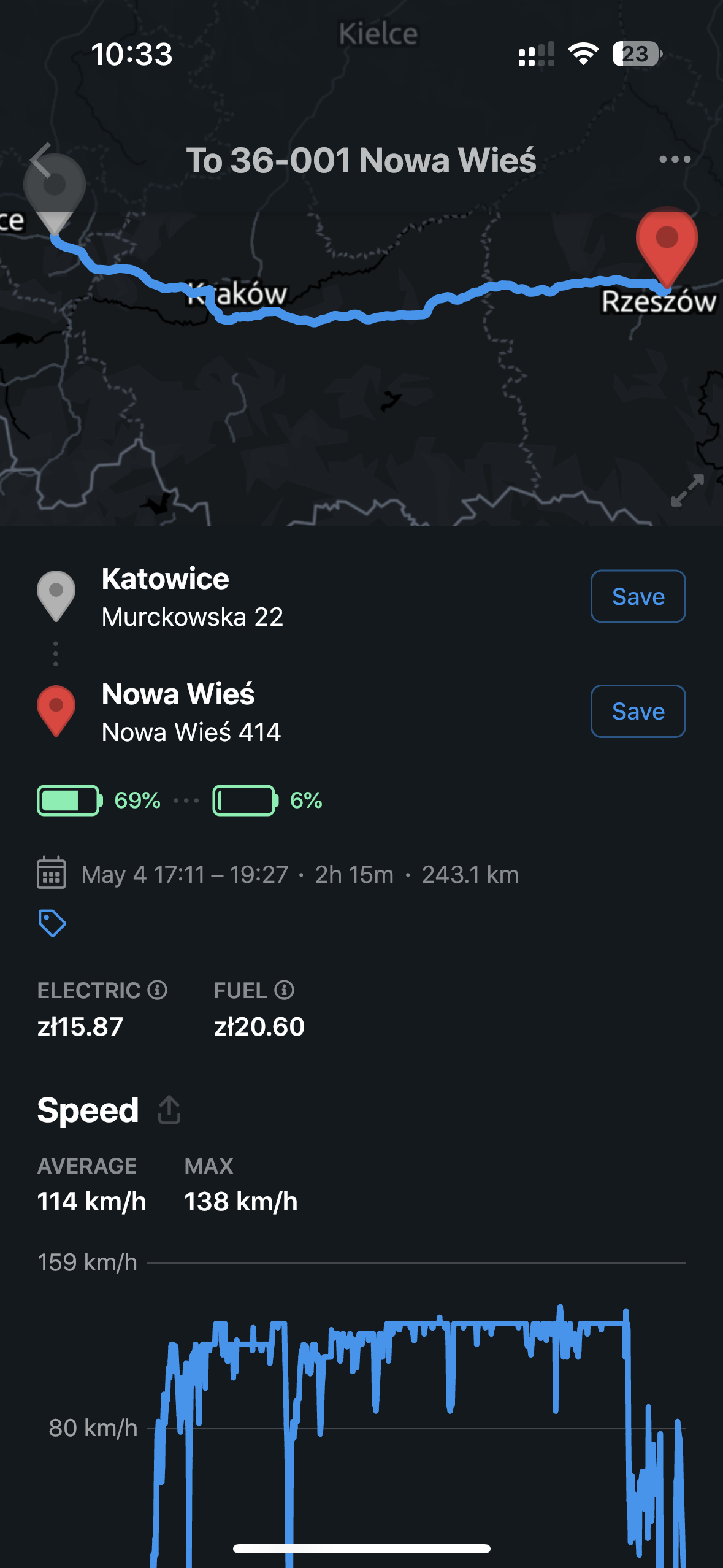Tap the iOS home indicator bar
This screenshot has height=1568, width=723.
click(361, 1548)
